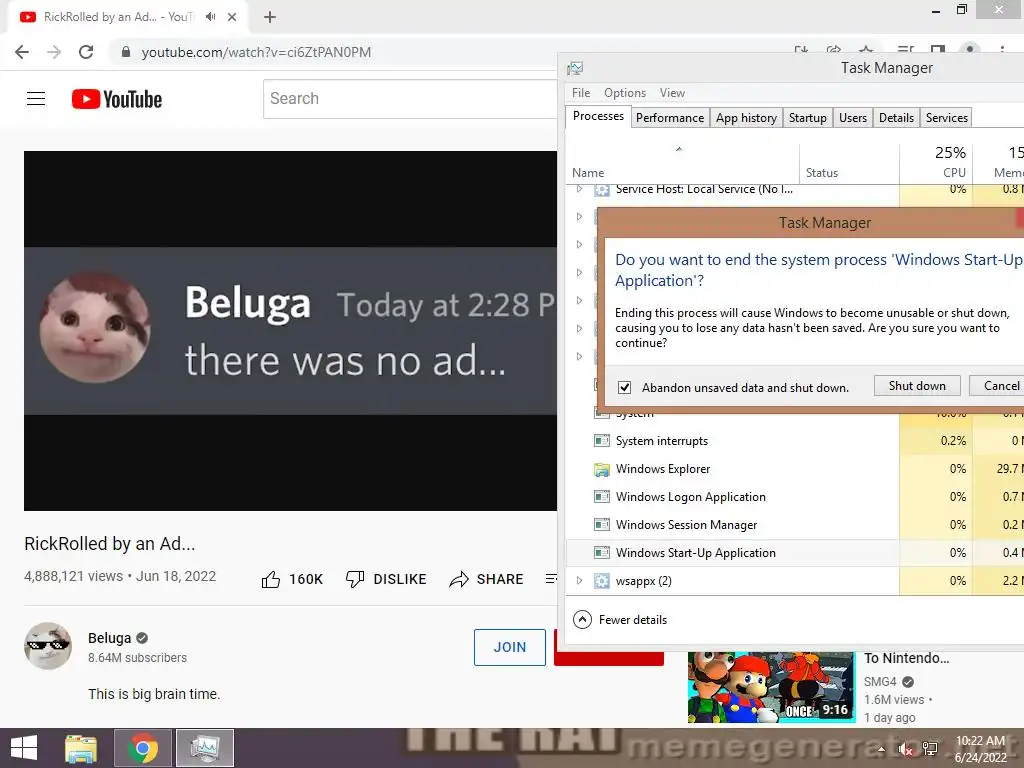Screen dimensions: 1024x768
Task: Open Task Manager File menu
Action: click(x=581, y=93)
